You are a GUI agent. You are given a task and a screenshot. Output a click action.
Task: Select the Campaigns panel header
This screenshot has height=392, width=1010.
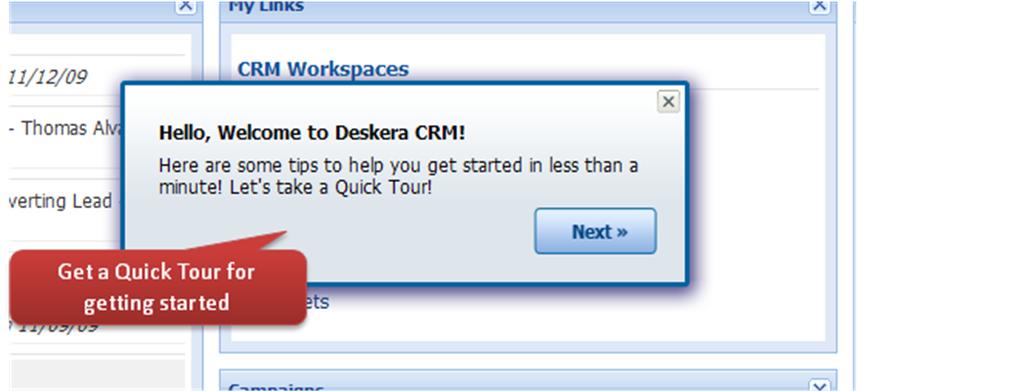click(528, 384)
